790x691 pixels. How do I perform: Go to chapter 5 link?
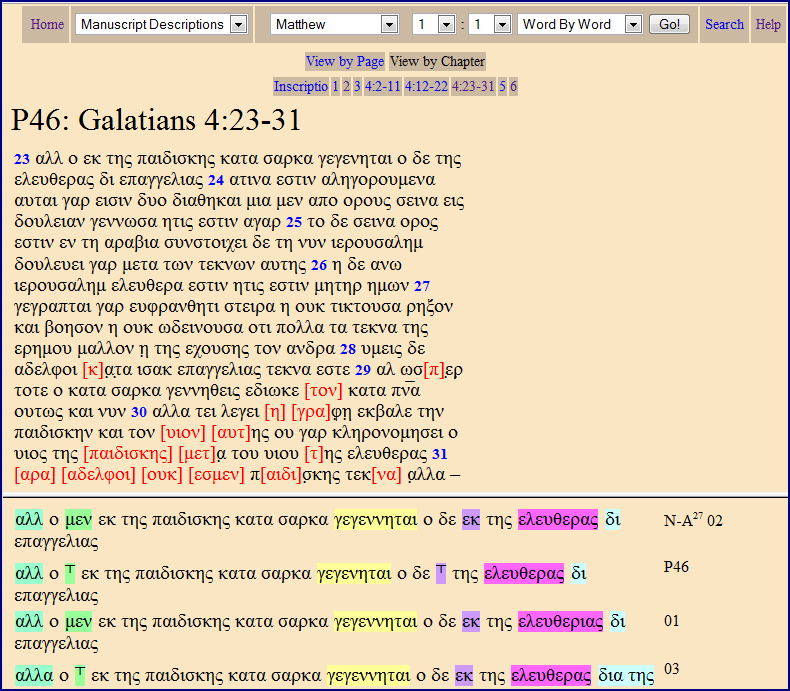(502, 87)
